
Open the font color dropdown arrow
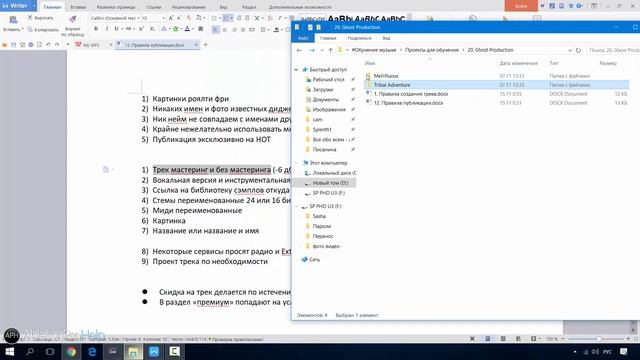coord(193,29)
